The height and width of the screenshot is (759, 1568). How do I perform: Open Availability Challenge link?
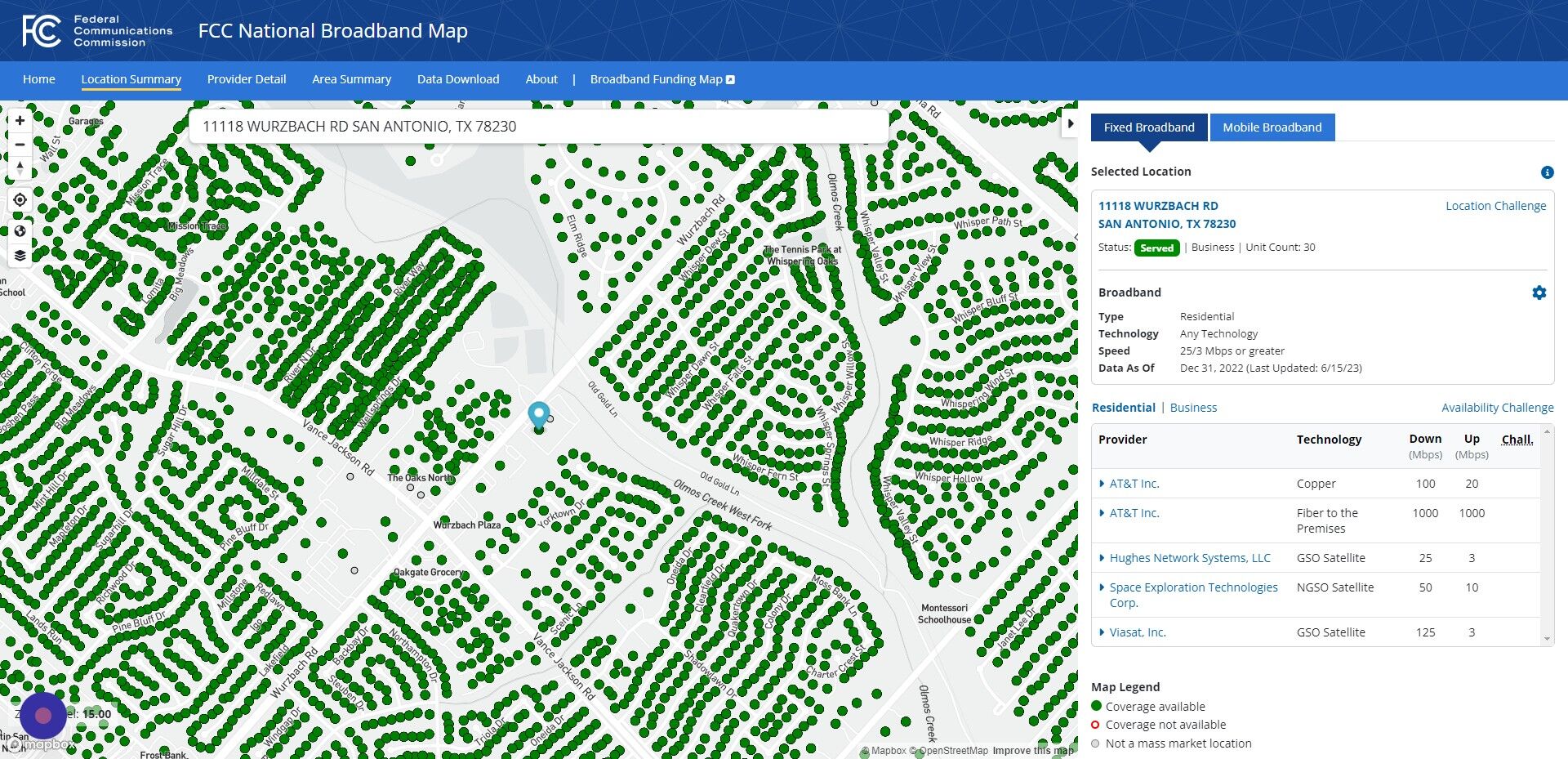(x=1498, y=408)
